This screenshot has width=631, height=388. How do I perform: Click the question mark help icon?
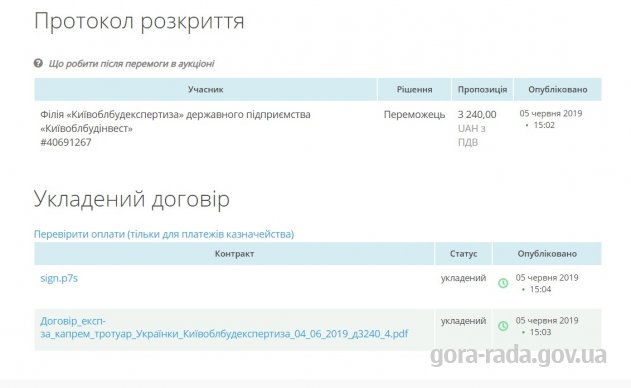[x=38, y=63]
